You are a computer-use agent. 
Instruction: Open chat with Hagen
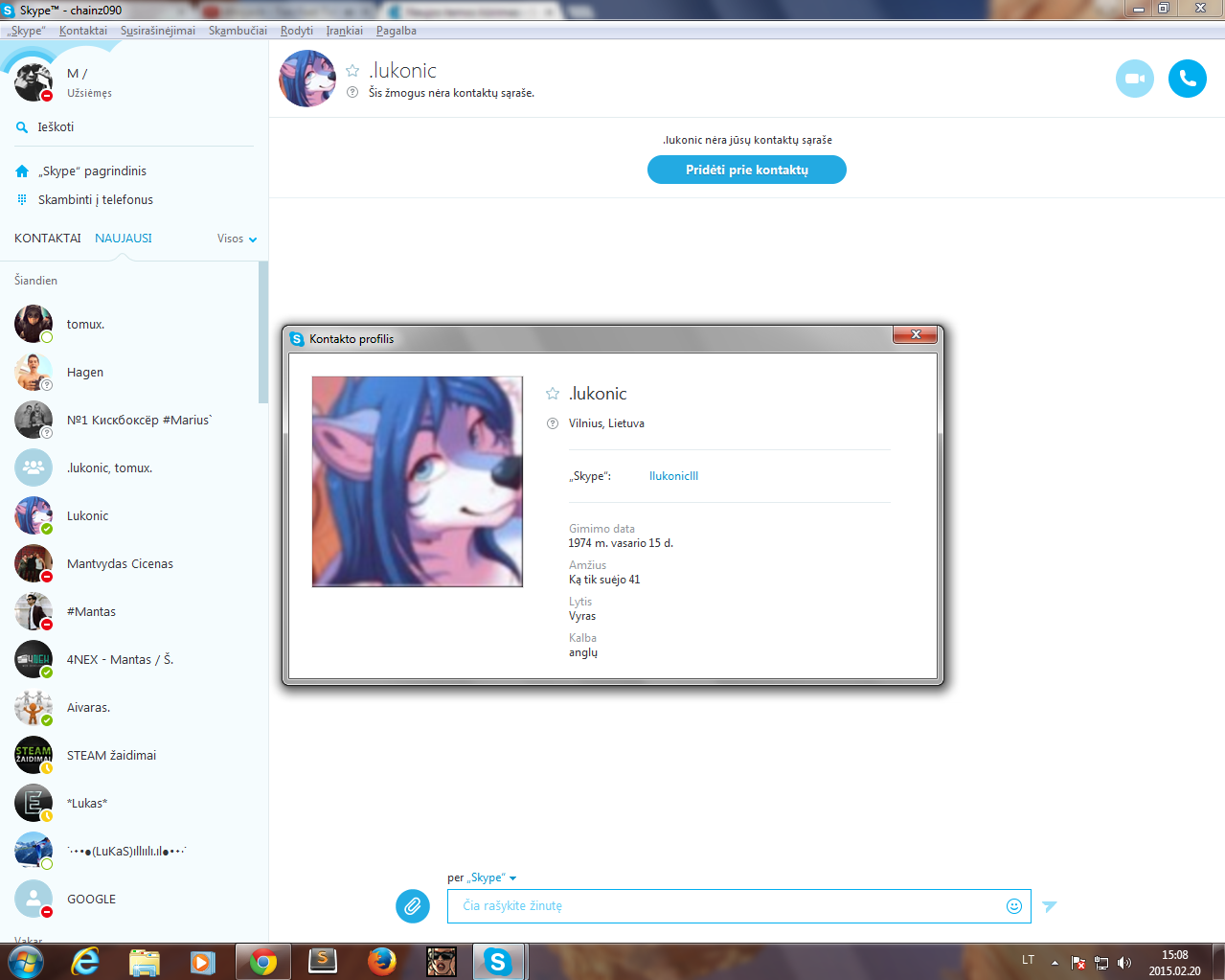click(129, 372)
